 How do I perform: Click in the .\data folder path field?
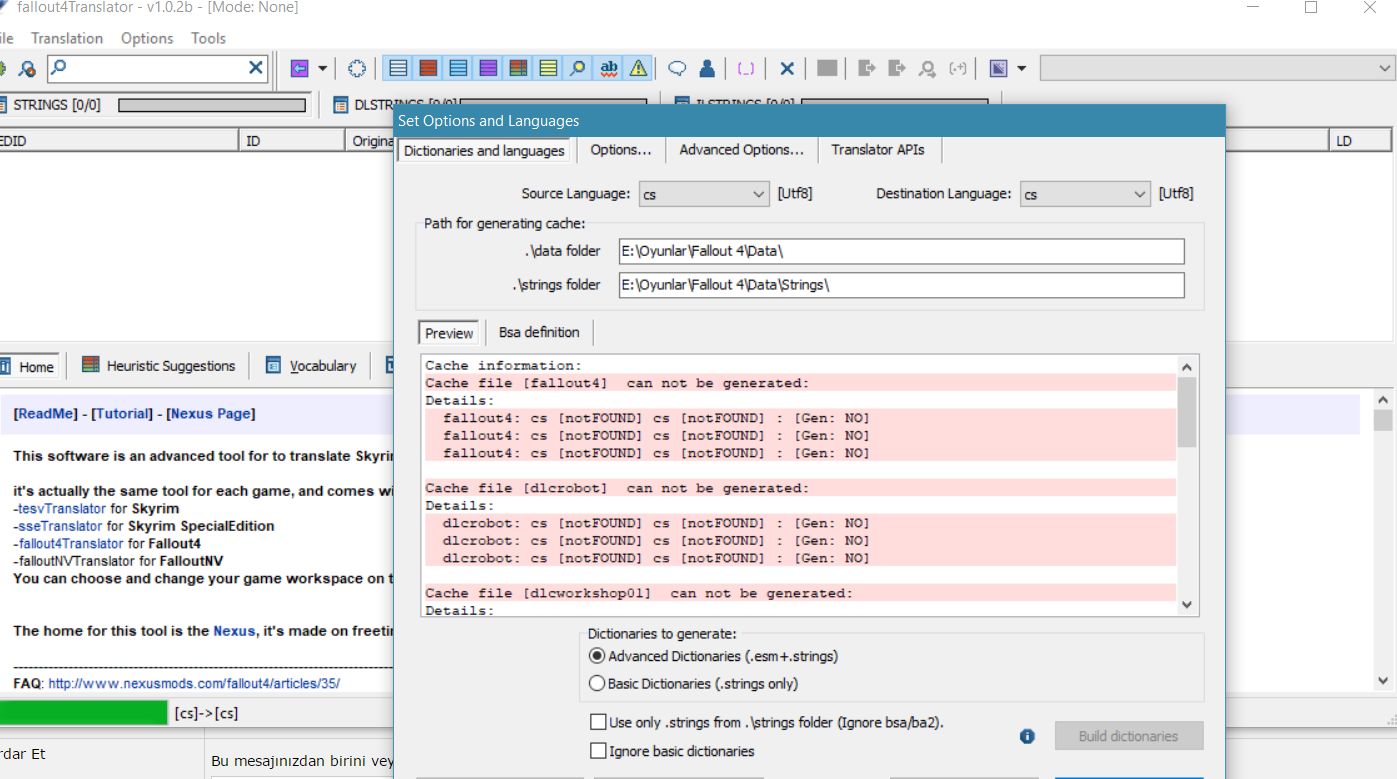point(901,251)
